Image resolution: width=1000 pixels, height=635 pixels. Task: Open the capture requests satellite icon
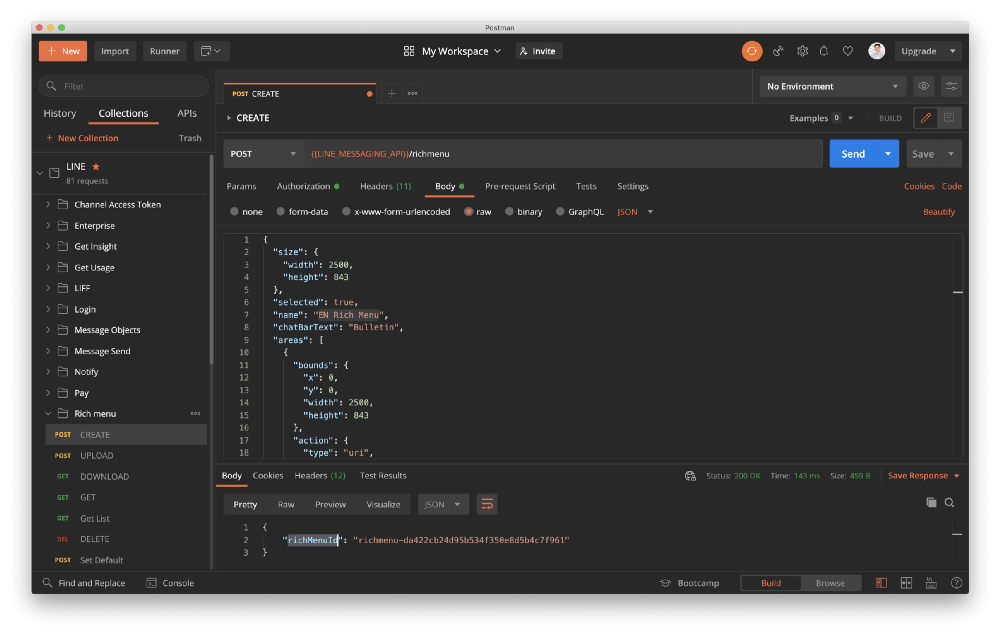(778, 51)
